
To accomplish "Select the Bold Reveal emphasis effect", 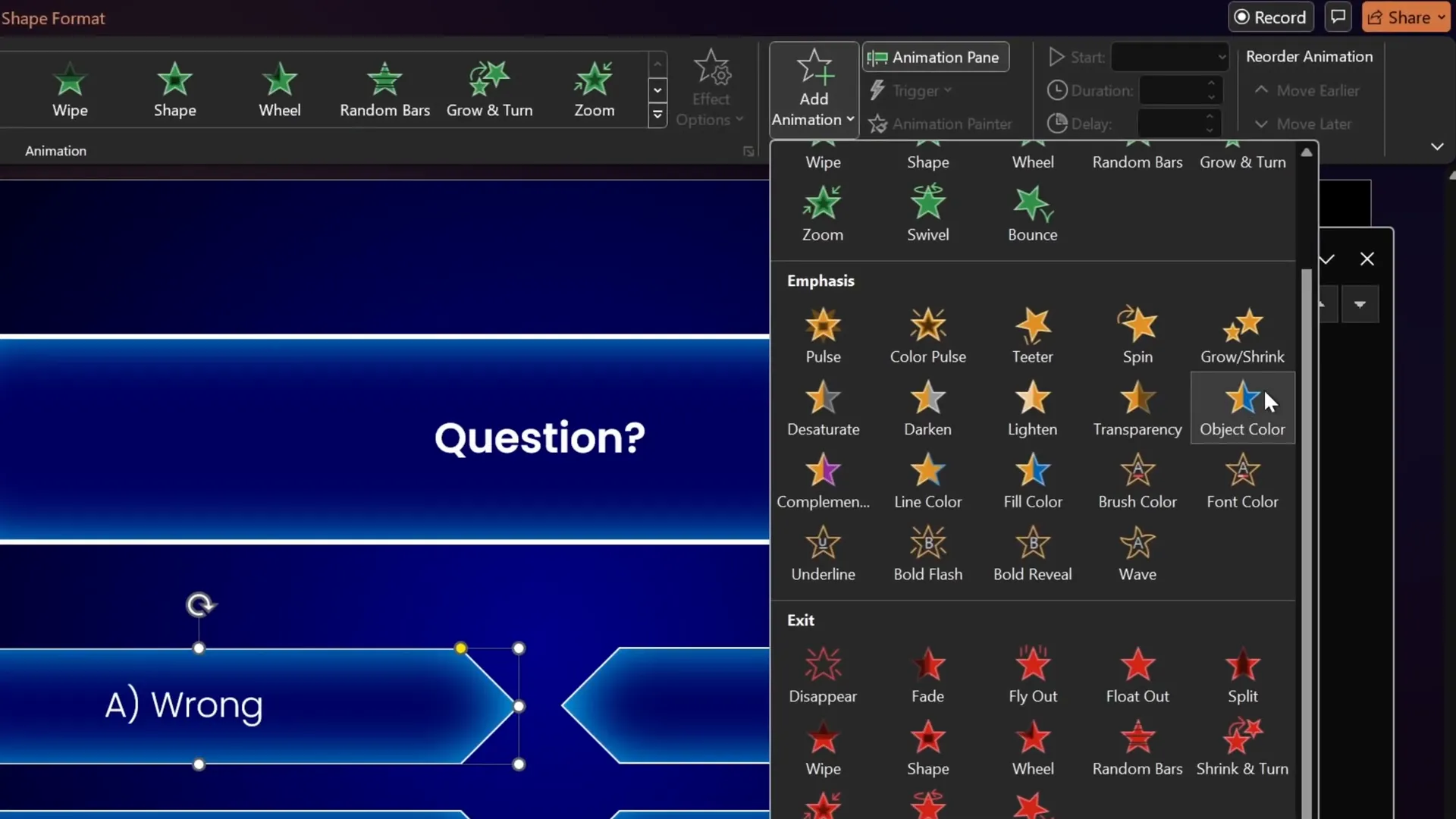I will (1032, 554).
